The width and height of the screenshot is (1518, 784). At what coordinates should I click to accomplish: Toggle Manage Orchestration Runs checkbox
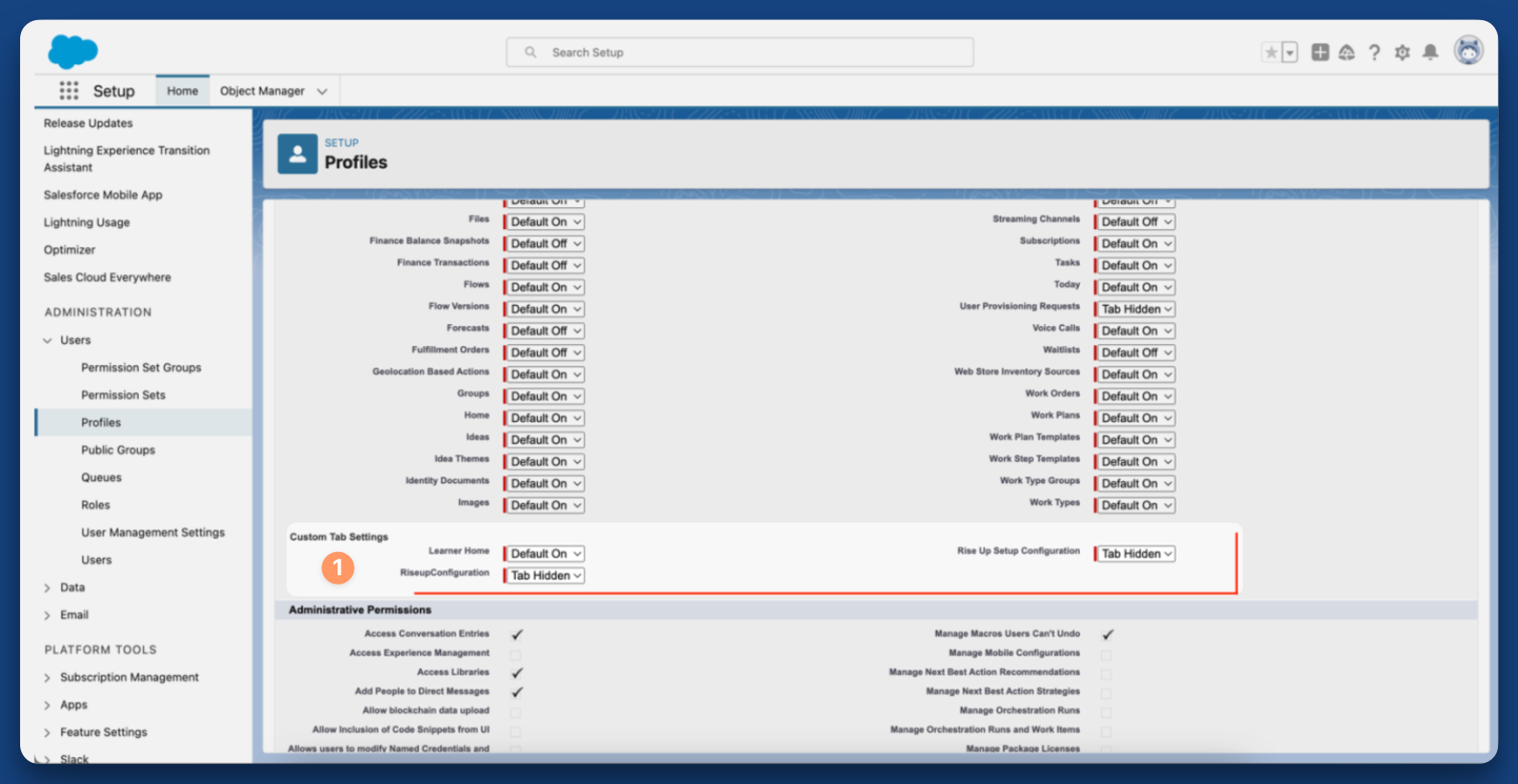tap(1107, 712)
